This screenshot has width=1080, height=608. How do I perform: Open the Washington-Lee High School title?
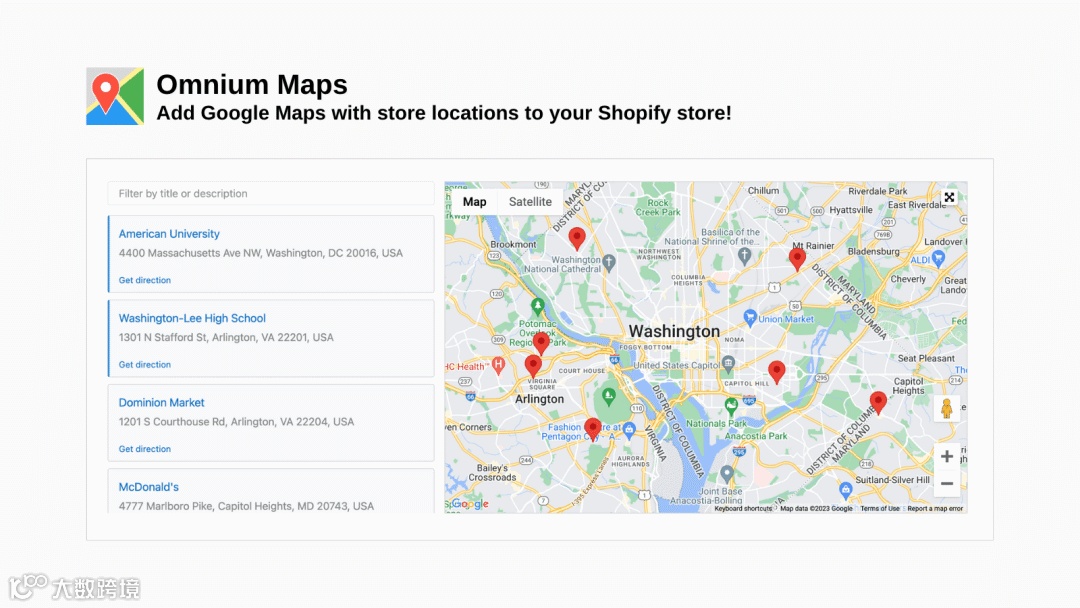click(192, 318)
